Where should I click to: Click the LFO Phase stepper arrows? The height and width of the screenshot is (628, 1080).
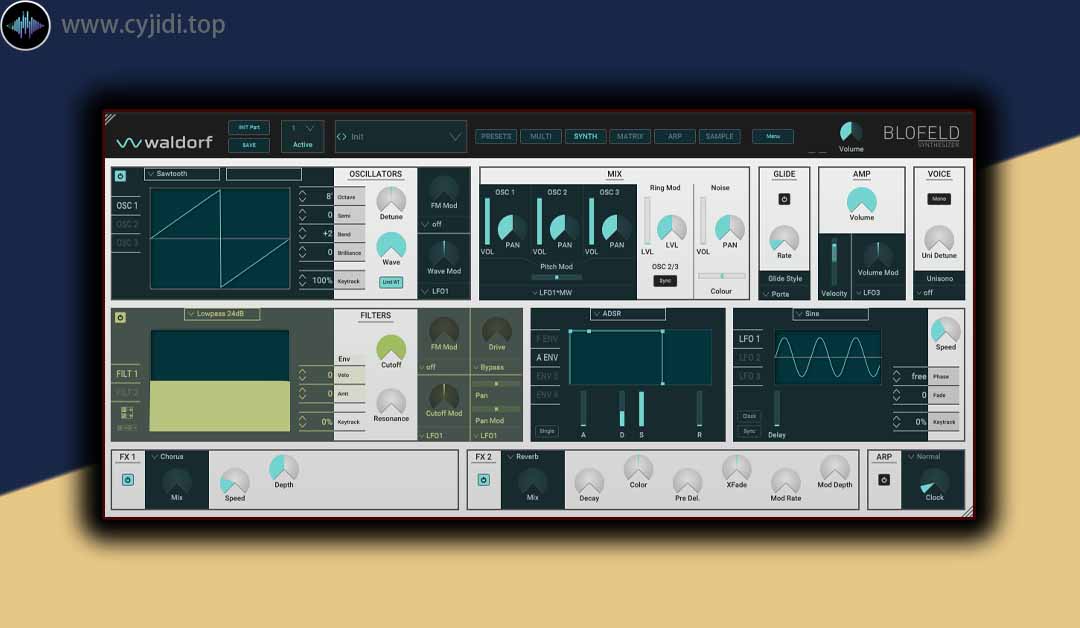pyautogui.click(x=897, y=377)
